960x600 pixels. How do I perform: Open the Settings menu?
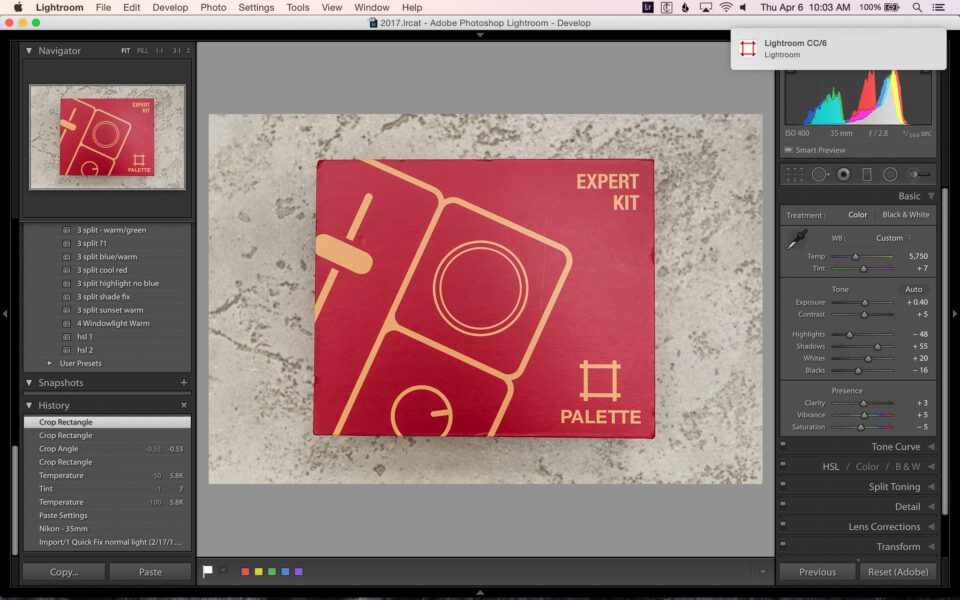tap(256, 7)
